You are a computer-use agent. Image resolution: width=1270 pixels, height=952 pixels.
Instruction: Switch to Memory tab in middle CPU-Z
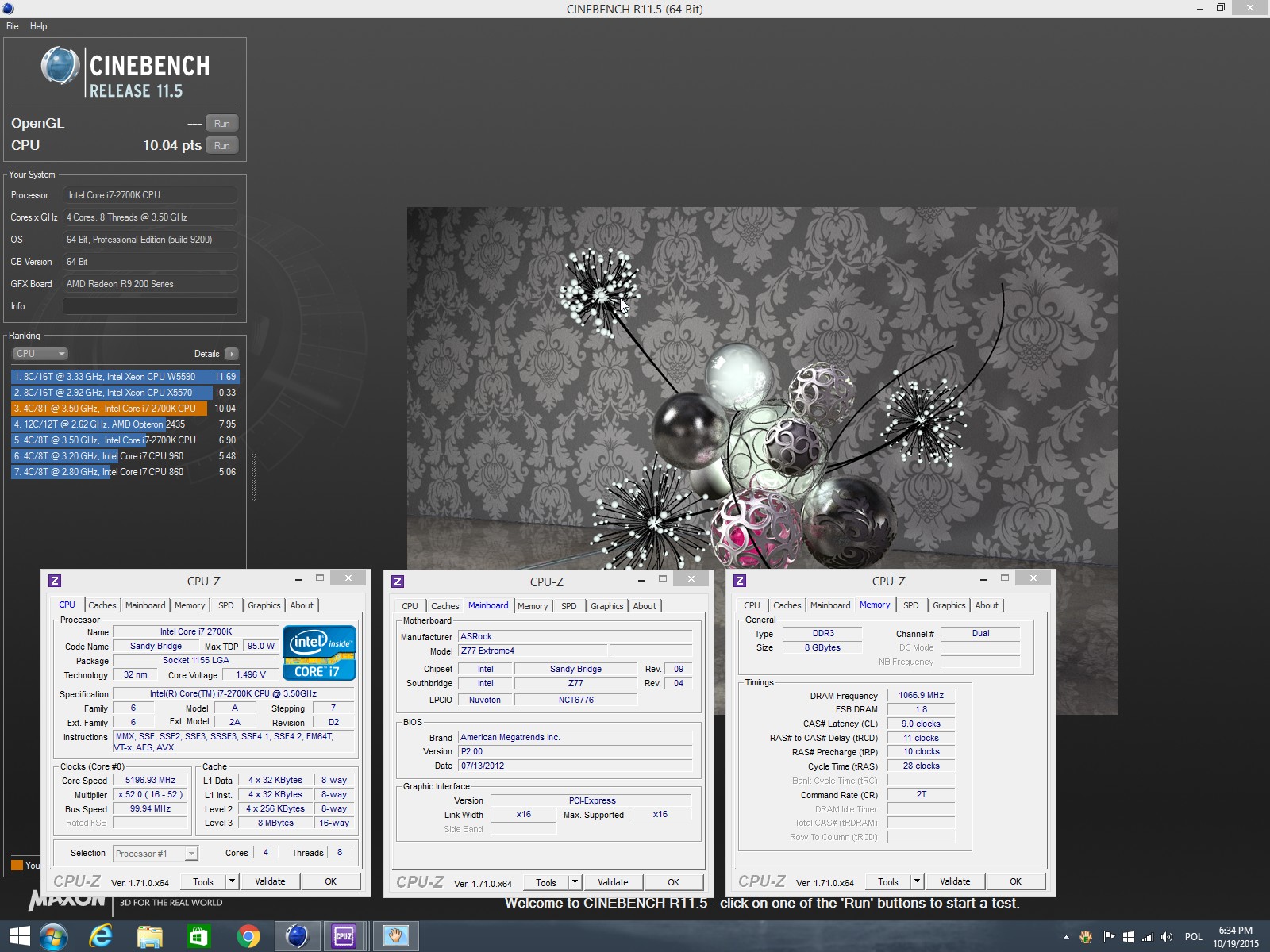(x=533, y=606)
